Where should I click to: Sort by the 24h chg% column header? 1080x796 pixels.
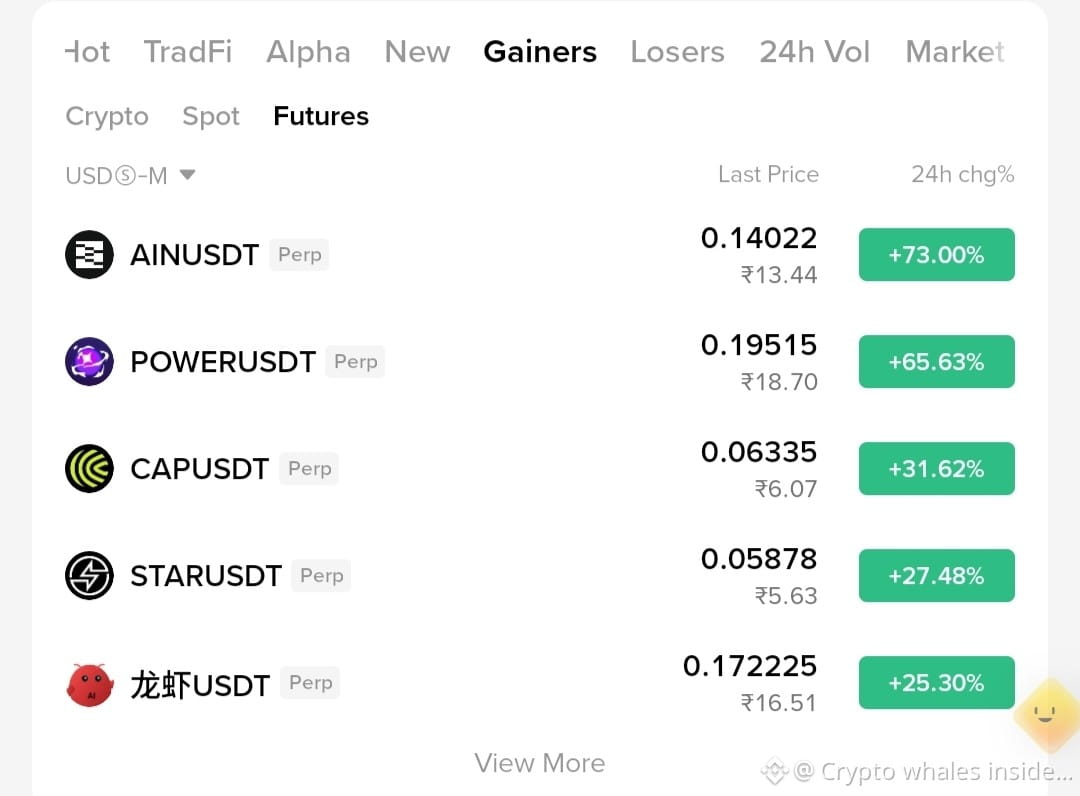point(962,175)
